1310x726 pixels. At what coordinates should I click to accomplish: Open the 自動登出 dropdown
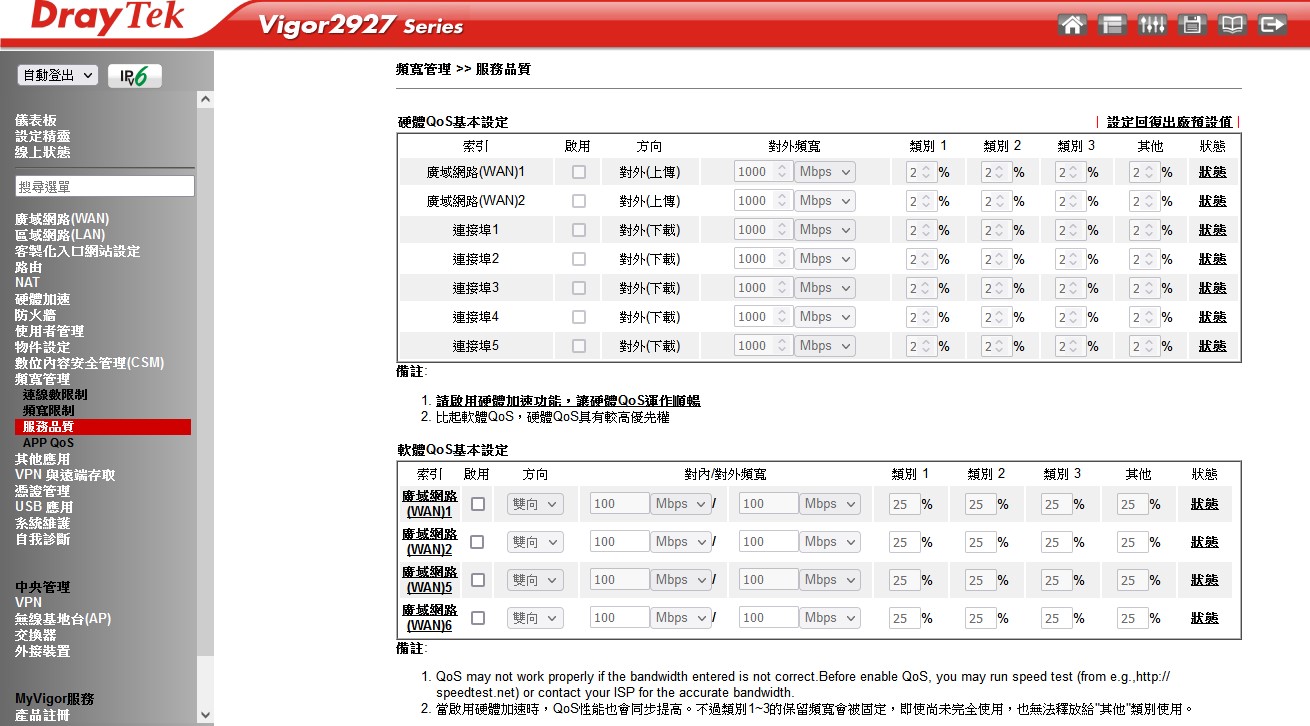click(x=58, y=75)
